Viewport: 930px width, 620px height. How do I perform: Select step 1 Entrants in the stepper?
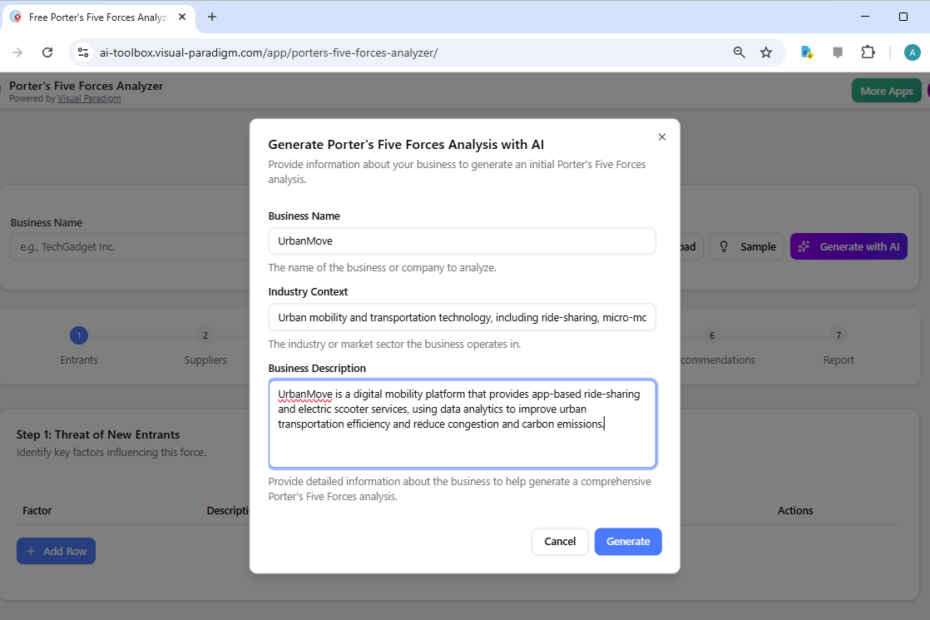79,336
